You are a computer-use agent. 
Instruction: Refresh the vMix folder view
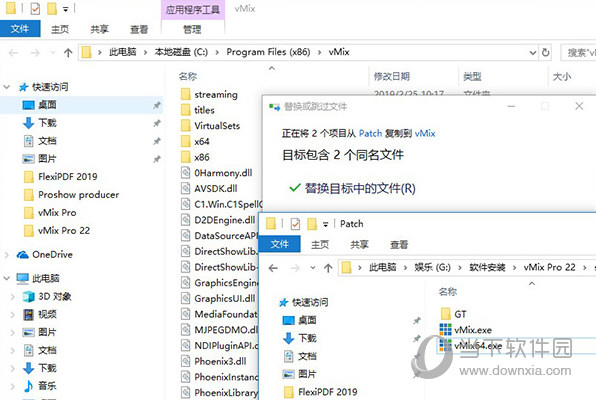click(545, 52)
